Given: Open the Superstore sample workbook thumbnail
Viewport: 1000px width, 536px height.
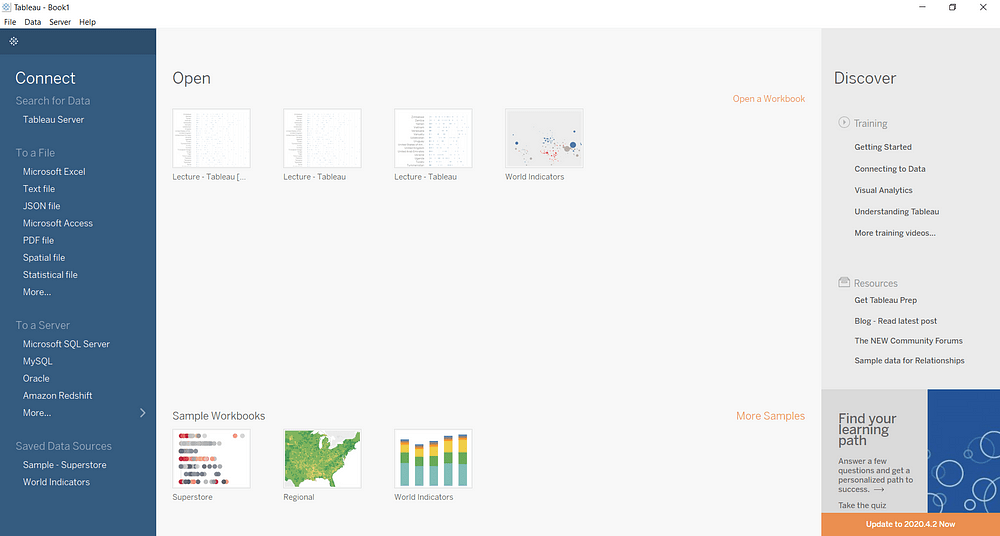Looking at the screenshot, I should click(x=211, y=459).
